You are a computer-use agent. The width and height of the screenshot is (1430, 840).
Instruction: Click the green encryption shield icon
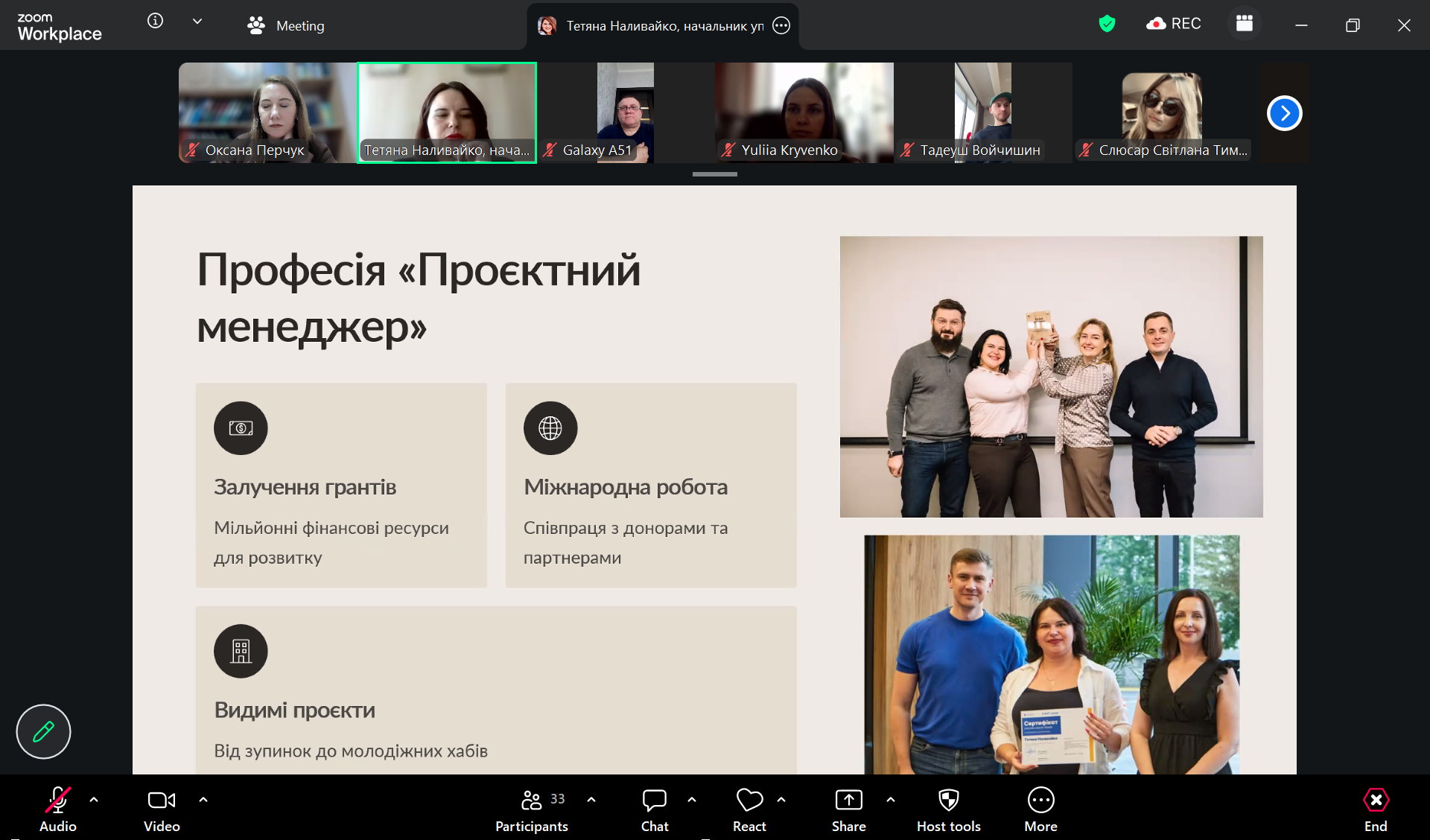[x=1107, y=24]
